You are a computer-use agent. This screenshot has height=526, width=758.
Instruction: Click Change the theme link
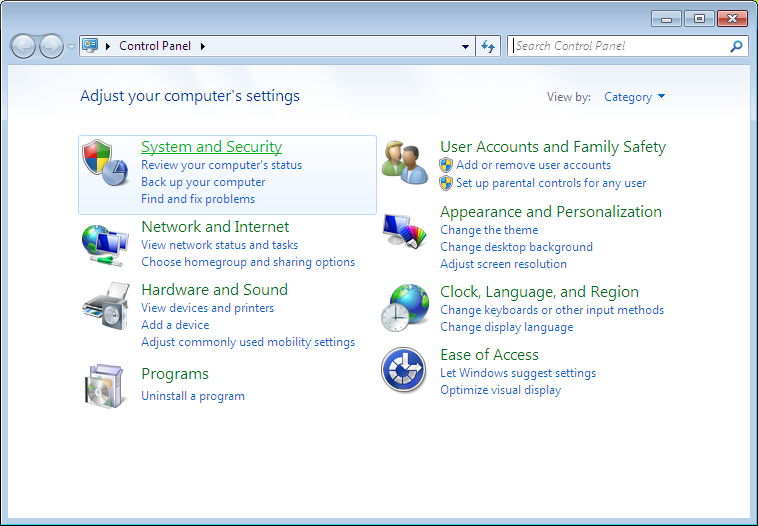point(489,230)
